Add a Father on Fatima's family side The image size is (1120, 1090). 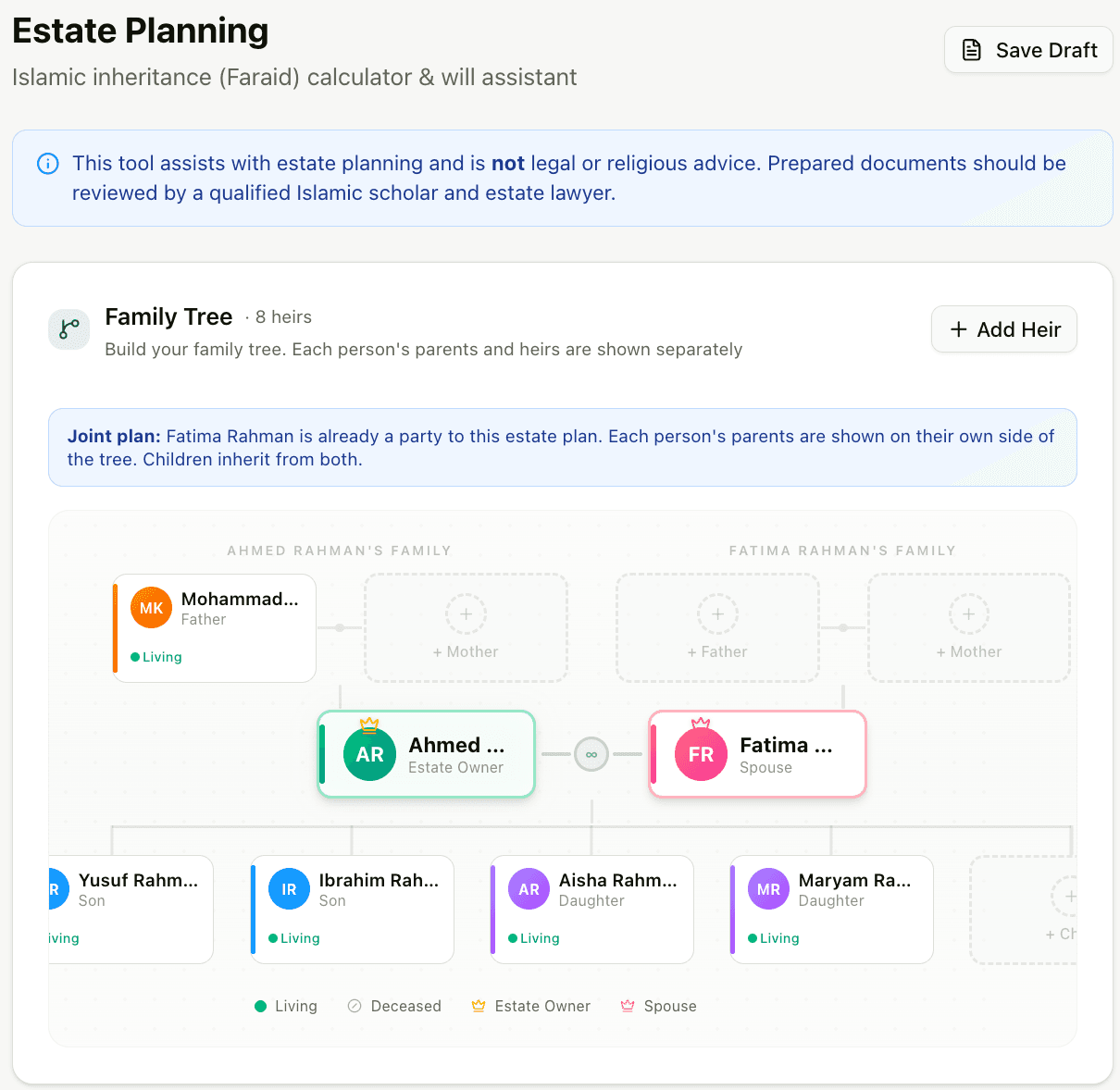click(x=717, y=628)
